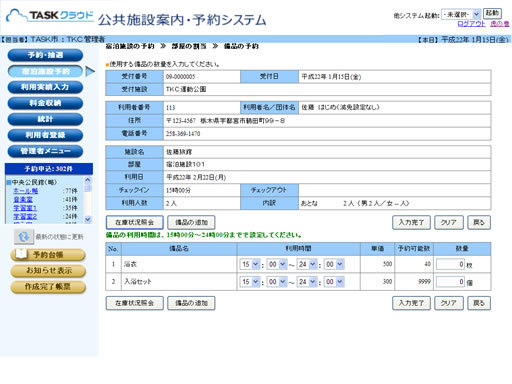Image resolution: width=512 pixels, height=384 pixels.
Task: Open the 他システム起動 dropdown
Action: 461,15
